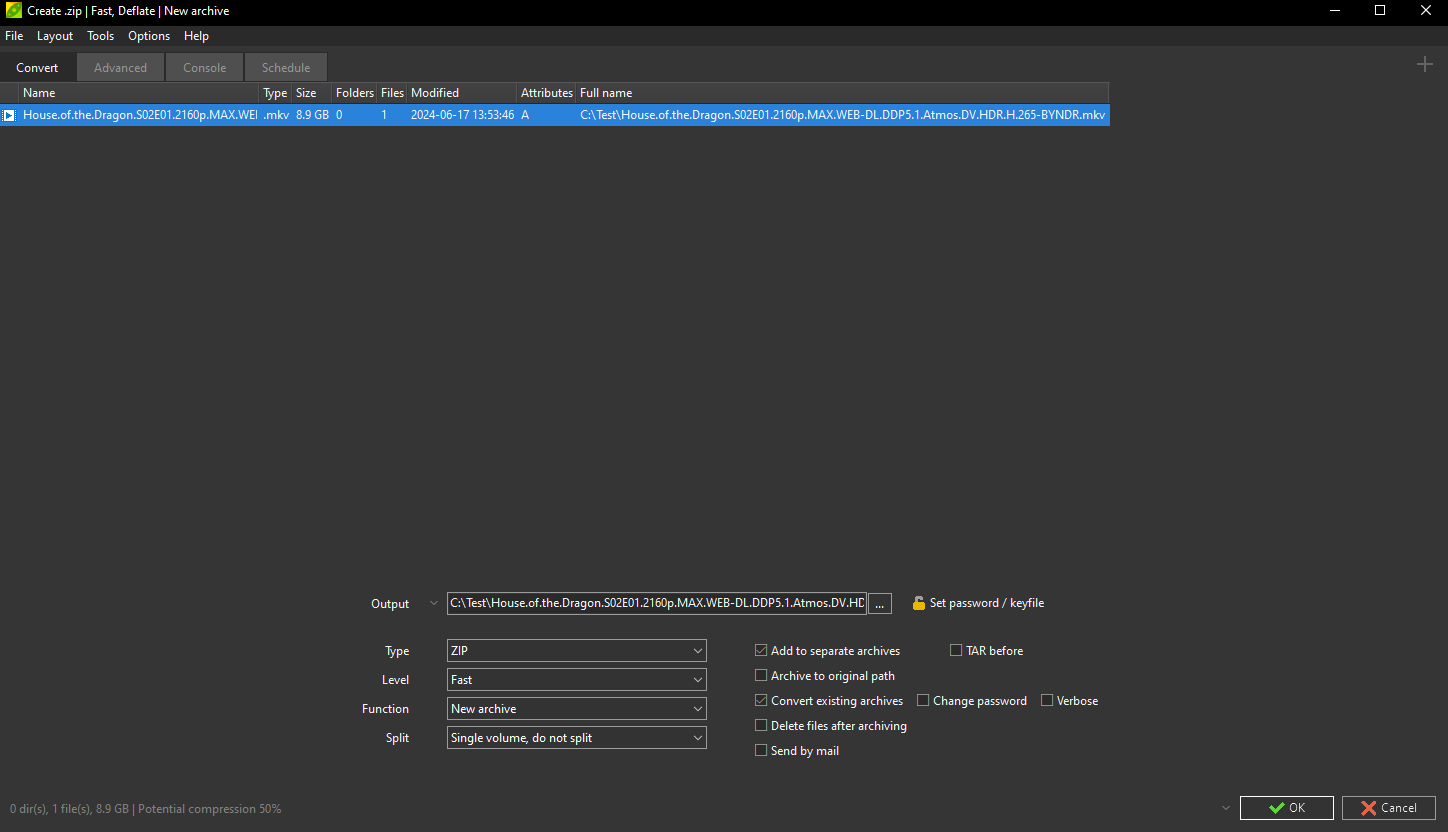Close the PeaZip window
Viewport: 1448px width, 832px height.
tap(1426, 11)
